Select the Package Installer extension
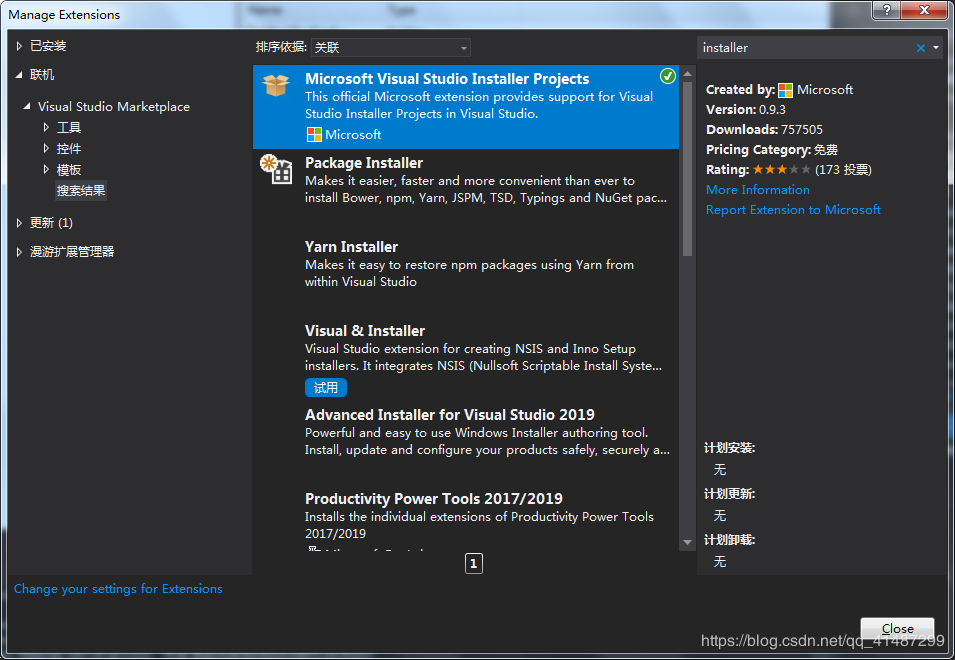The image size is (955, 660). tap(466, 191)
